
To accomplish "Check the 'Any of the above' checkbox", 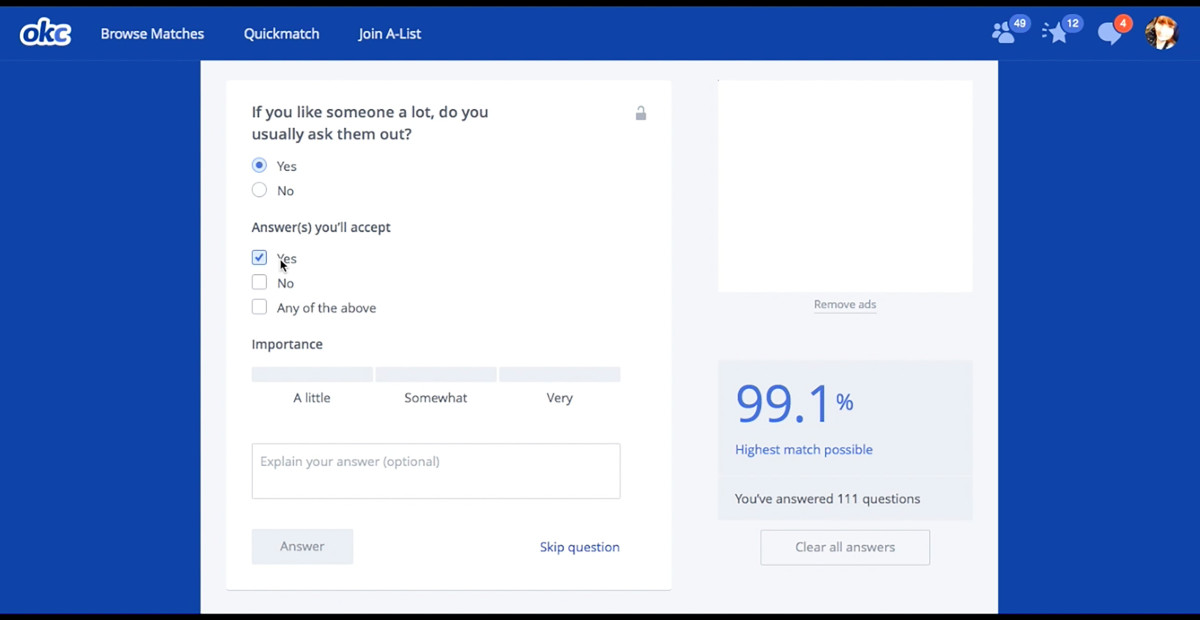I will click(260, 307).
